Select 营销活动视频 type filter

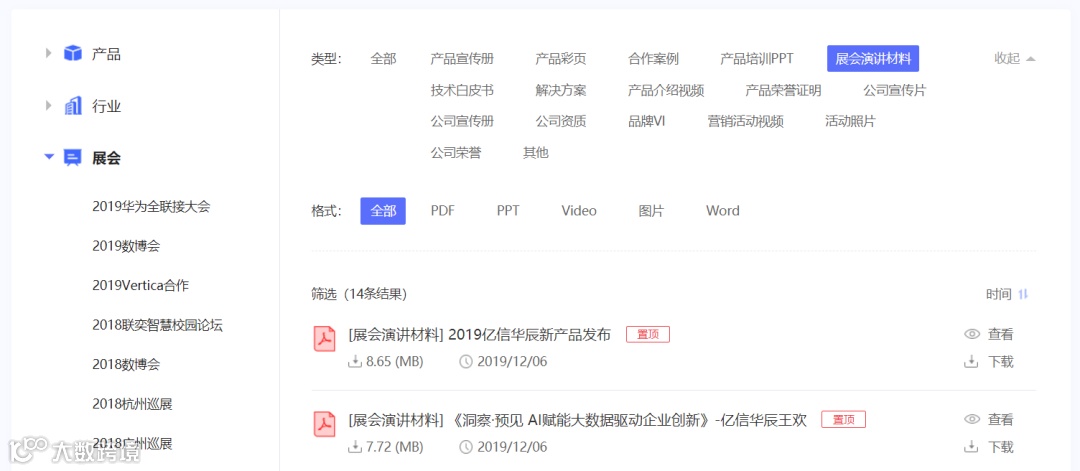point(745,122)
